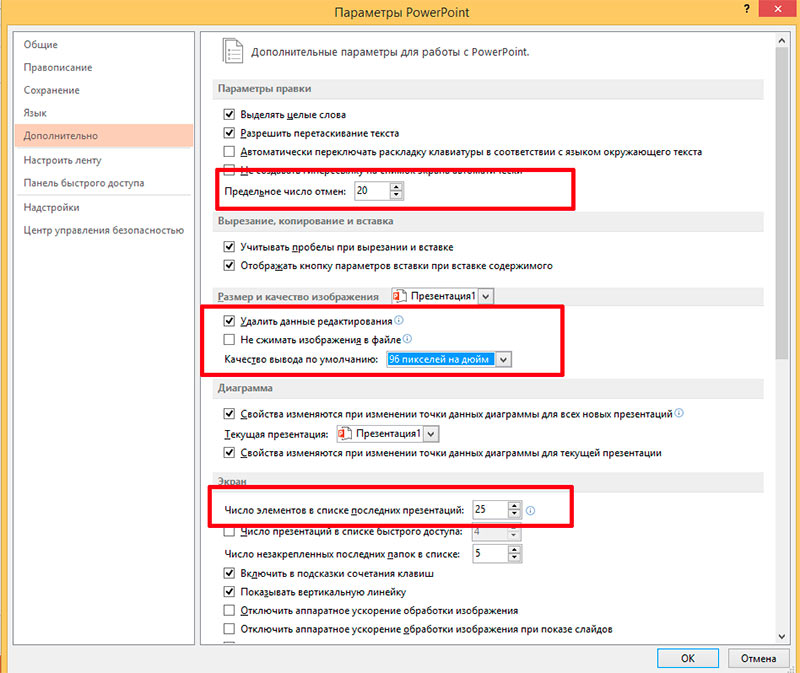Decrease the Предельное число отмен value

(x=396, y=195)
